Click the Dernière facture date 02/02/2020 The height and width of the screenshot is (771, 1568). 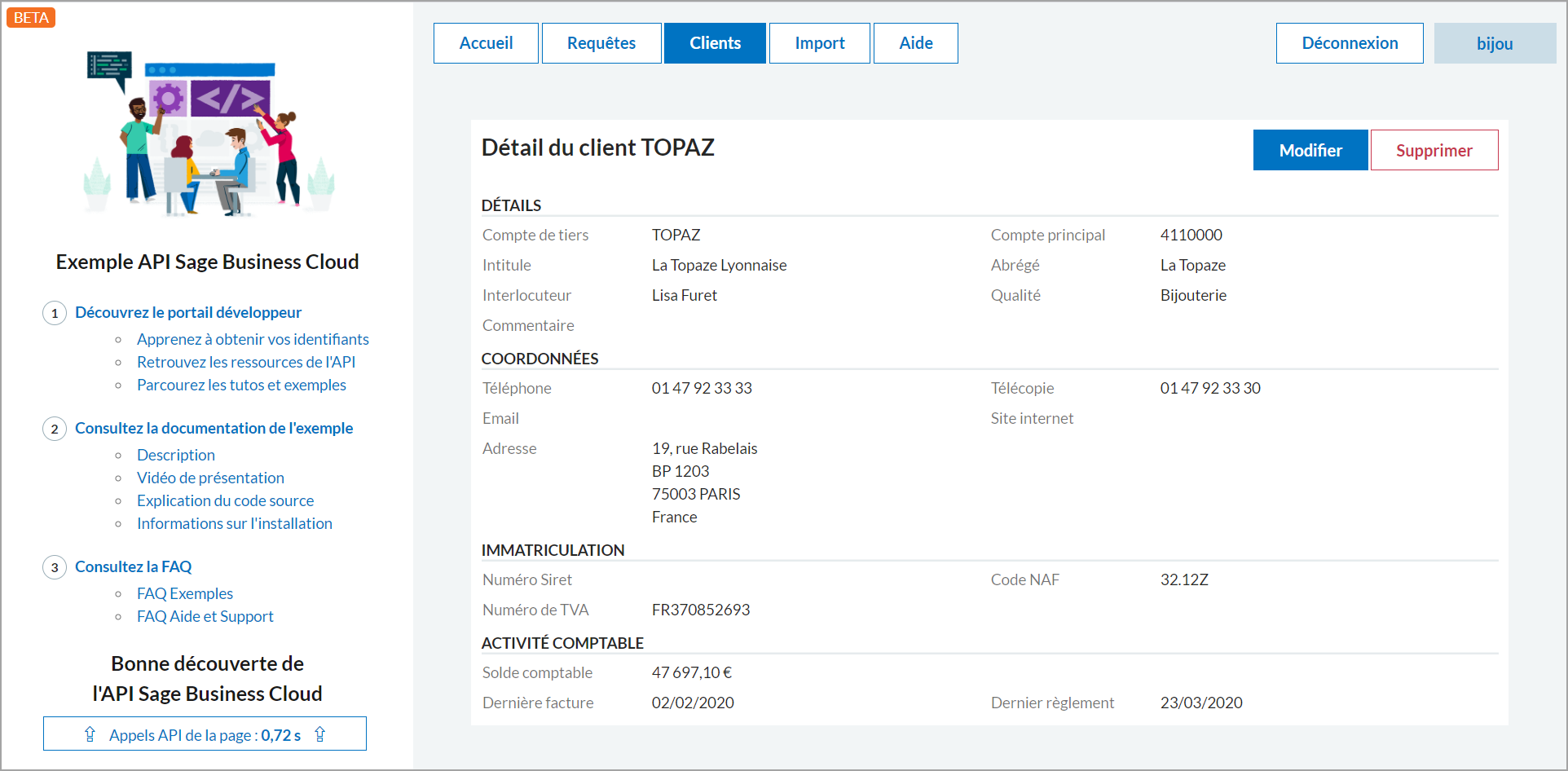693,703
